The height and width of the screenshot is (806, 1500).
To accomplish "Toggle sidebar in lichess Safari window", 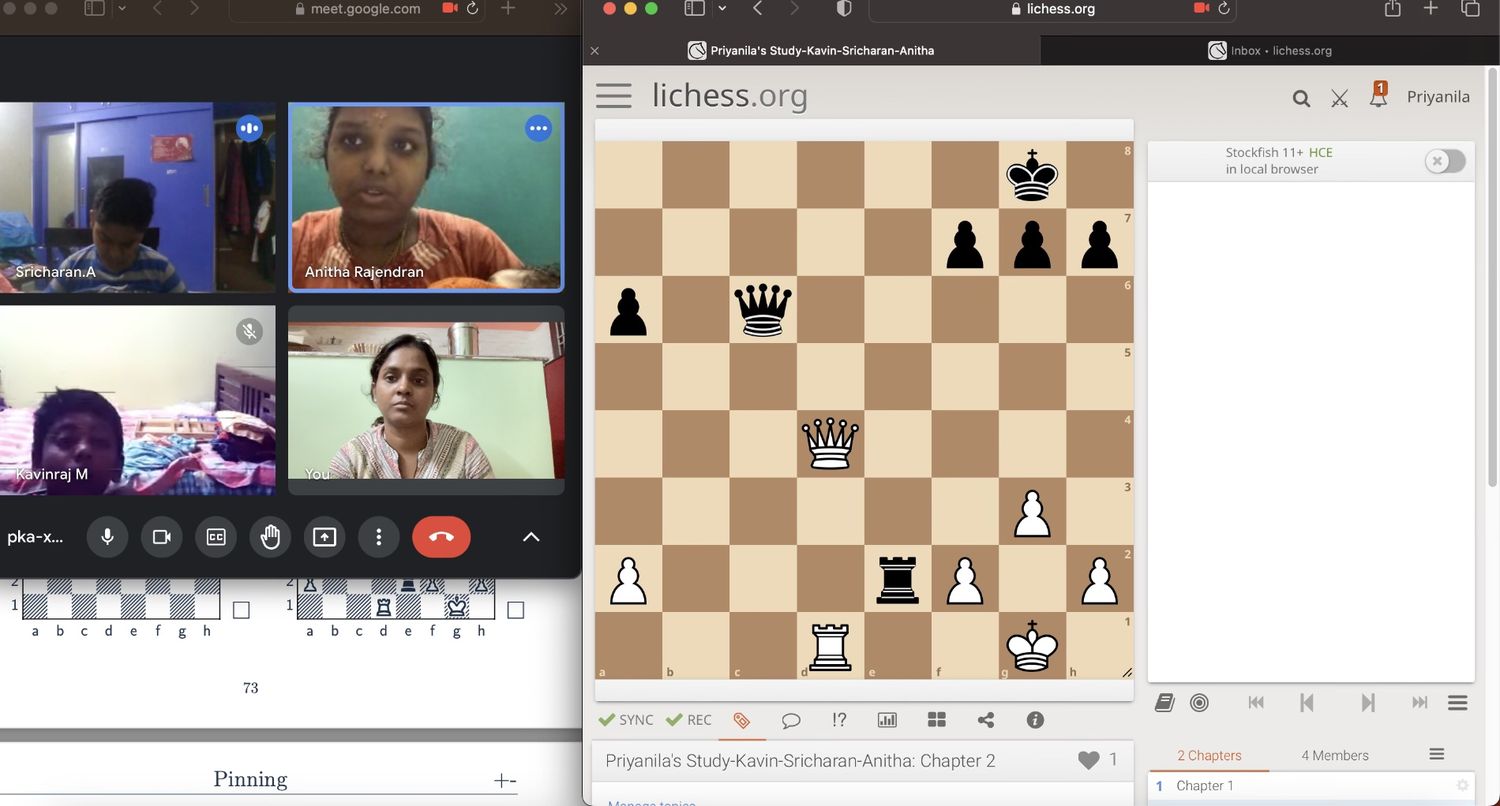I will pyautogui.click(x=695, y=9).
